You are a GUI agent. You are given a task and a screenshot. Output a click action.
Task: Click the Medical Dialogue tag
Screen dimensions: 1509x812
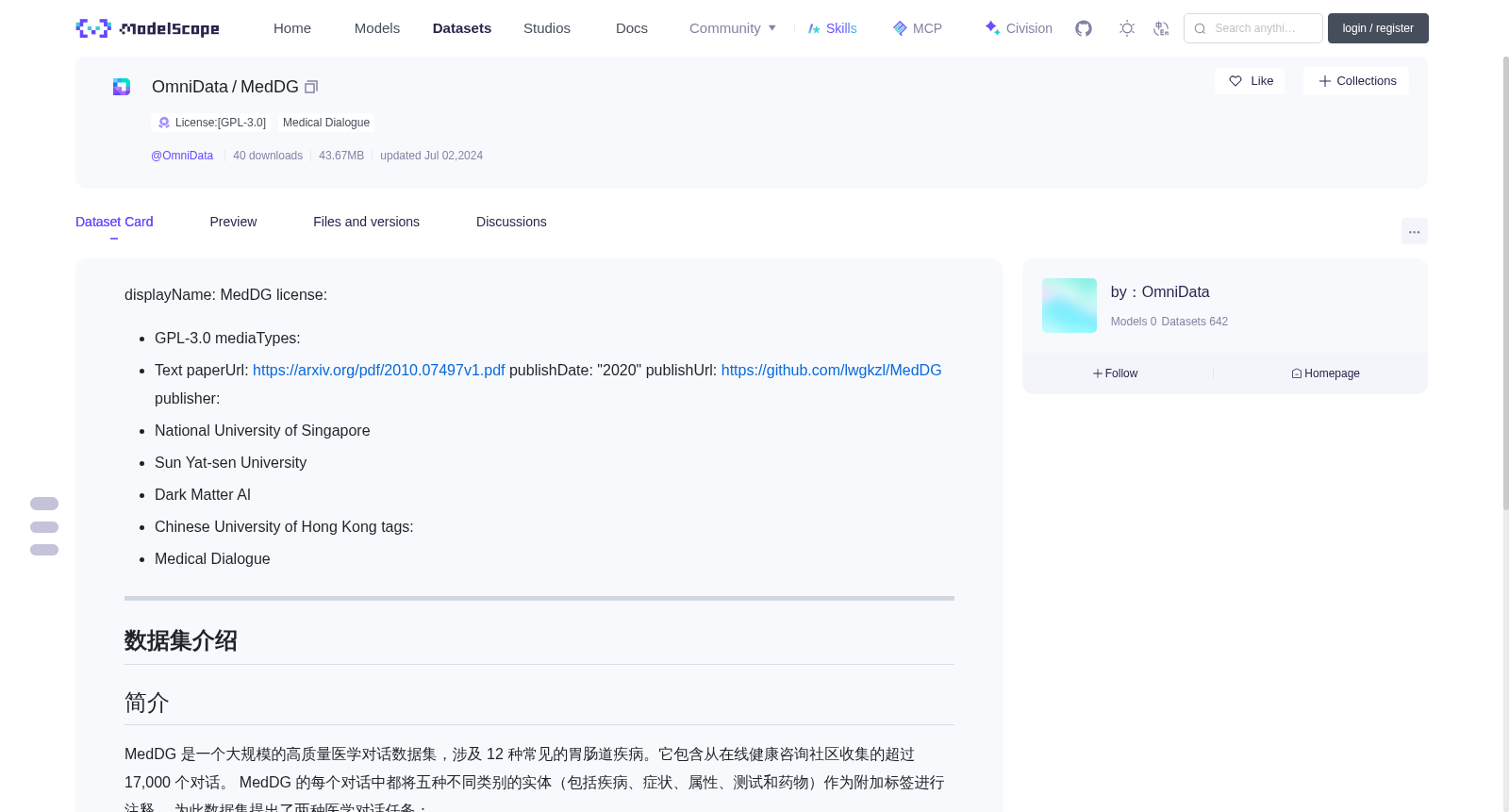(x=326, y=123)
